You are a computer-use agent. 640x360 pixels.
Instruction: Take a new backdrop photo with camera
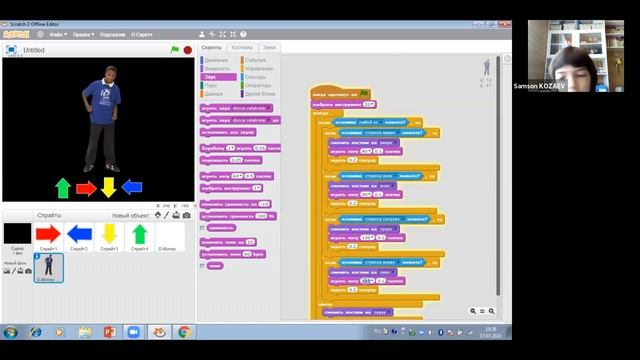pos(28,271)
